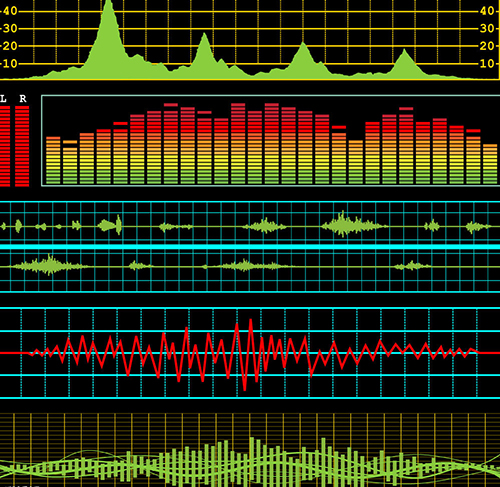Click the flat red line at left start
The image size is (500, 487).
(15, 353)
